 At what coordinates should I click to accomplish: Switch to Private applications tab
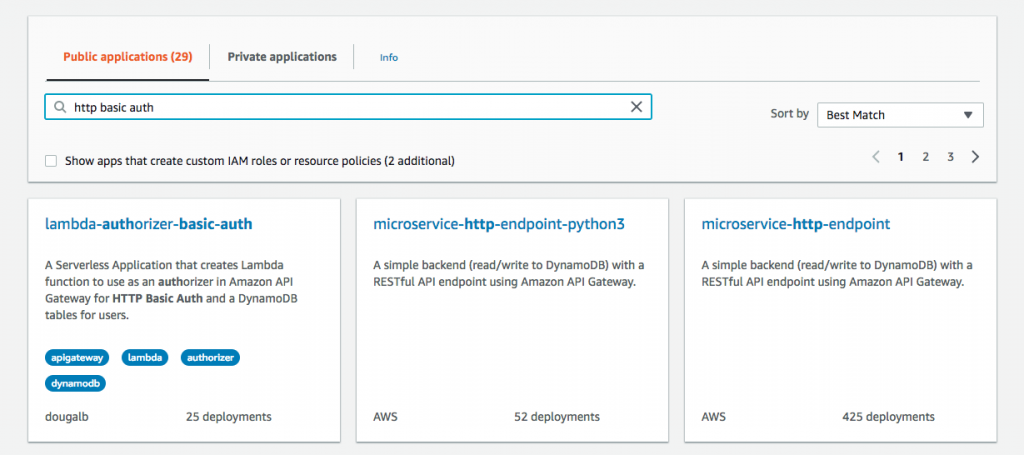tap(282, 57)
